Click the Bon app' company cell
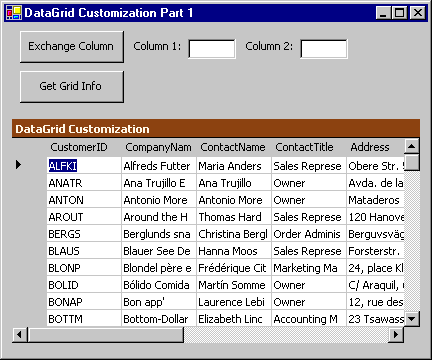 click(x=159, y=301)
